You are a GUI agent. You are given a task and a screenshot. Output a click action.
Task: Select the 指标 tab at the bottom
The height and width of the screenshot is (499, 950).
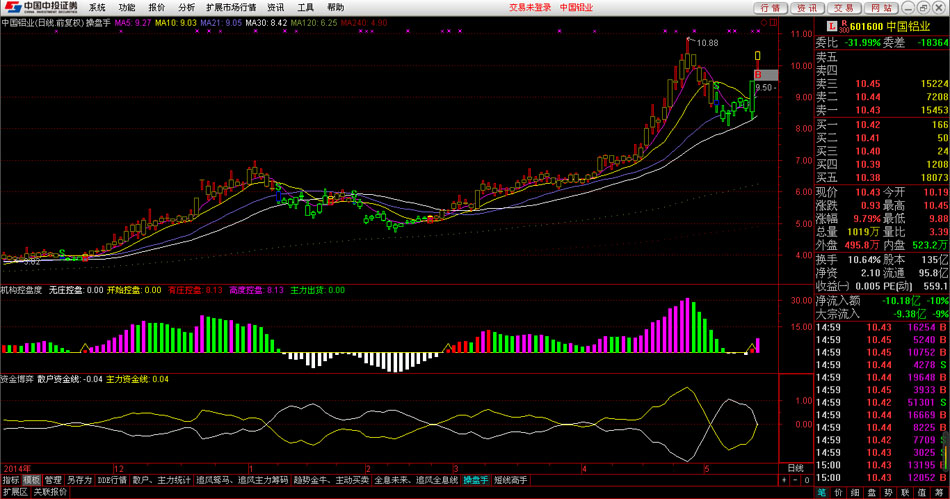tap(10, 480)
